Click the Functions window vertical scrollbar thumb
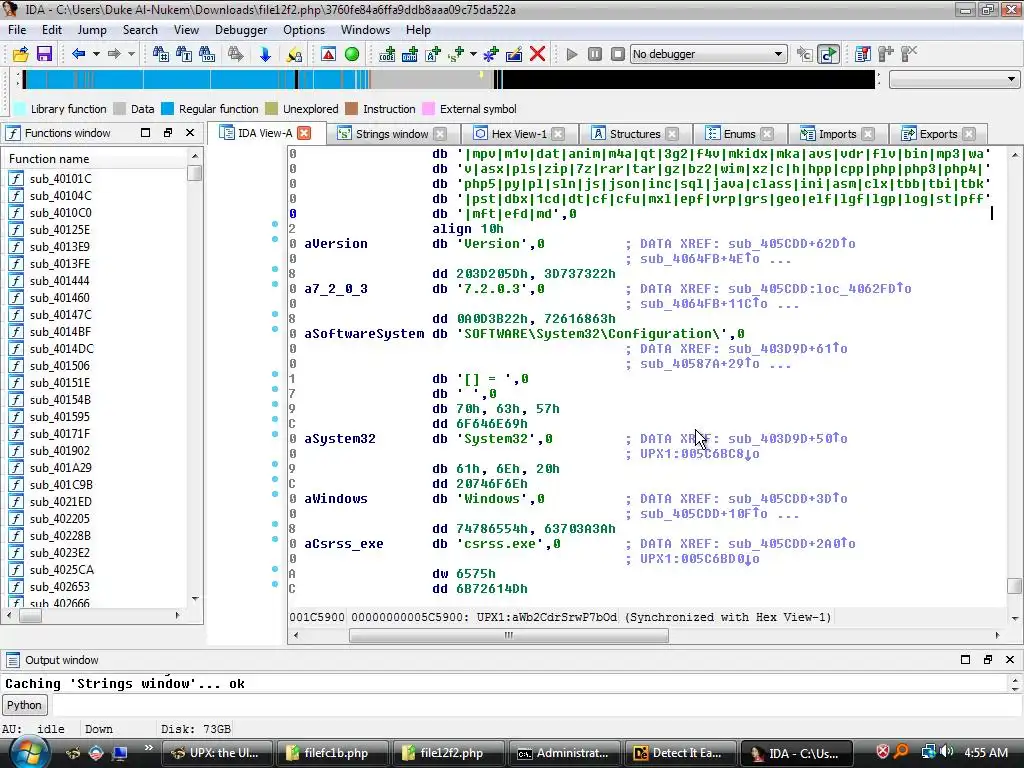Viewport: 1024px width, 768px height. [x=195, y=173]
